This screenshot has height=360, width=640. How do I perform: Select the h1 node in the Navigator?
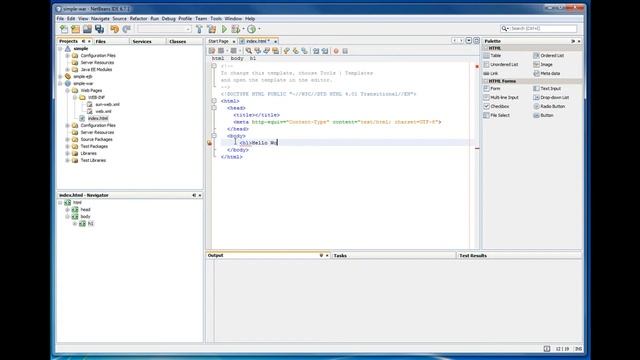click(91, 224)
